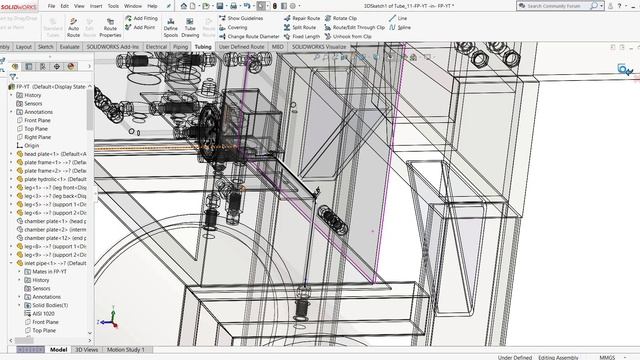The width and height of the screenshot is (640, 360).
Task: Expand the Annotations tree node at top
Action: click(11, 112)
